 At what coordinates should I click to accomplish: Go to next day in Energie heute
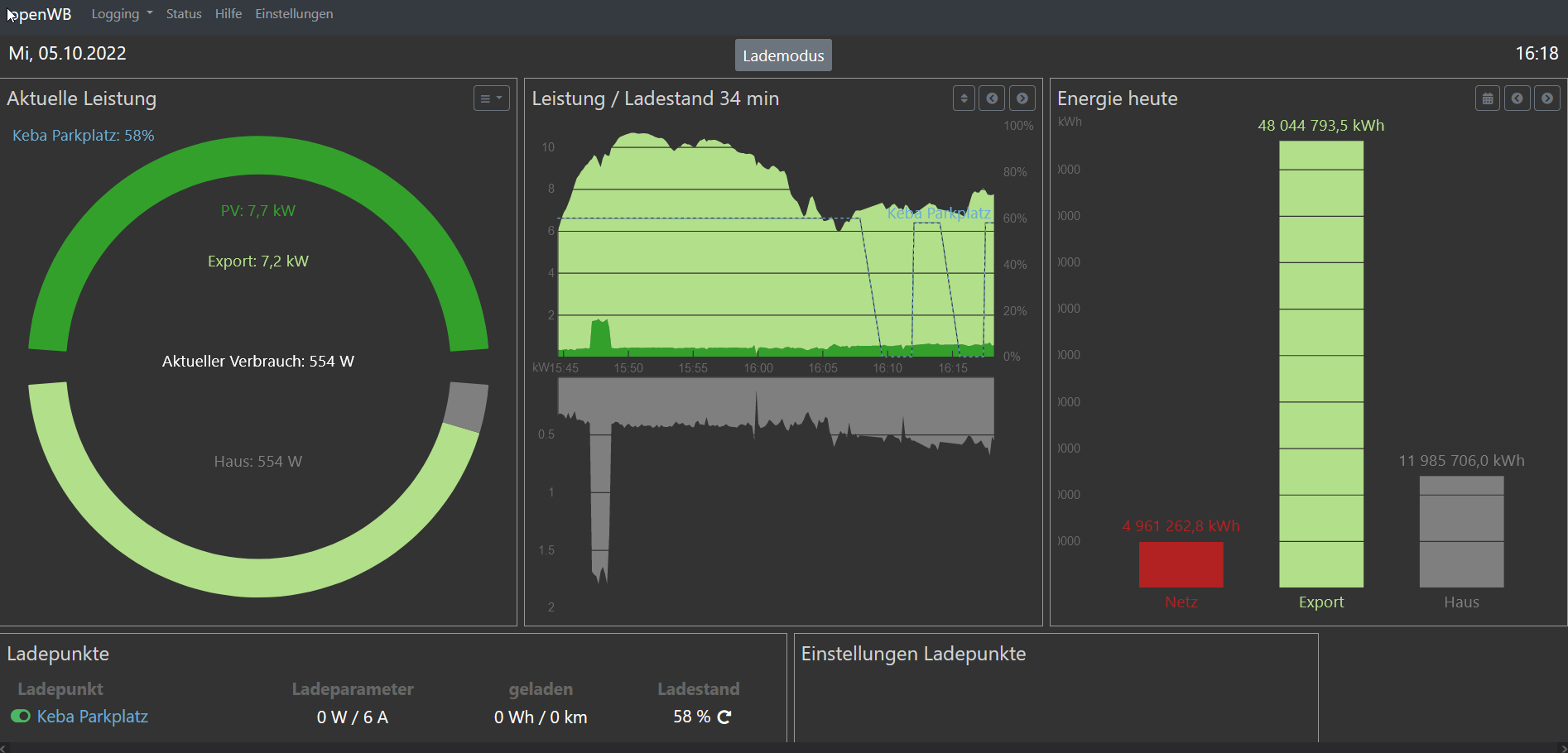[1546, 98]
